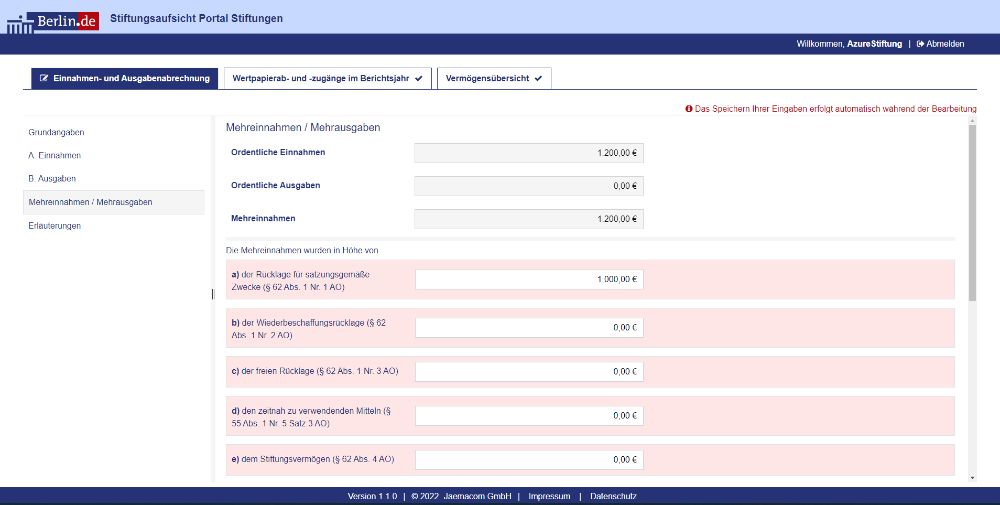Select the zeitnah zu verwendenden Mitteln field

529,416
